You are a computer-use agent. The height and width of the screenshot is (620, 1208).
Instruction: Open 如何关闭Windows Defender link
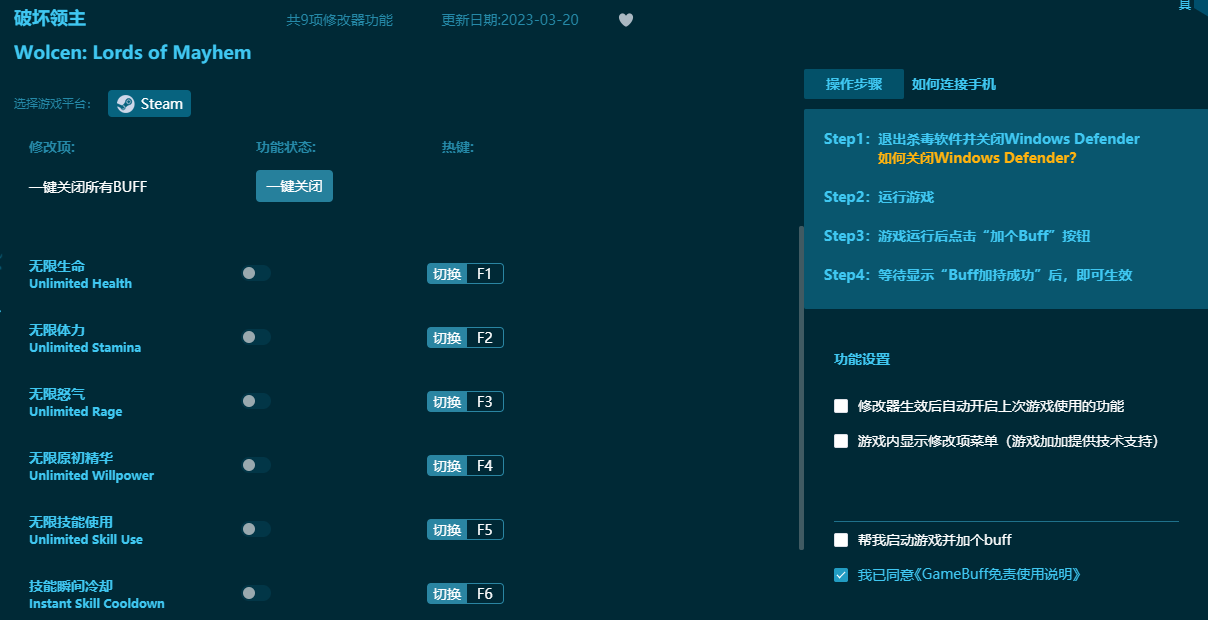tap(977, 158)
